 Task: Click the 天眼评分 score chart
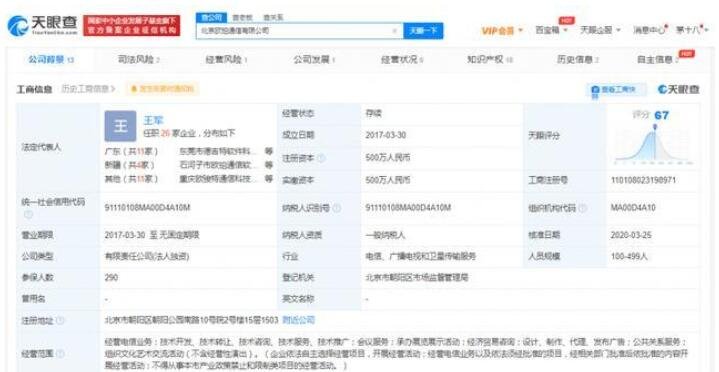click(x=654, y=145)
